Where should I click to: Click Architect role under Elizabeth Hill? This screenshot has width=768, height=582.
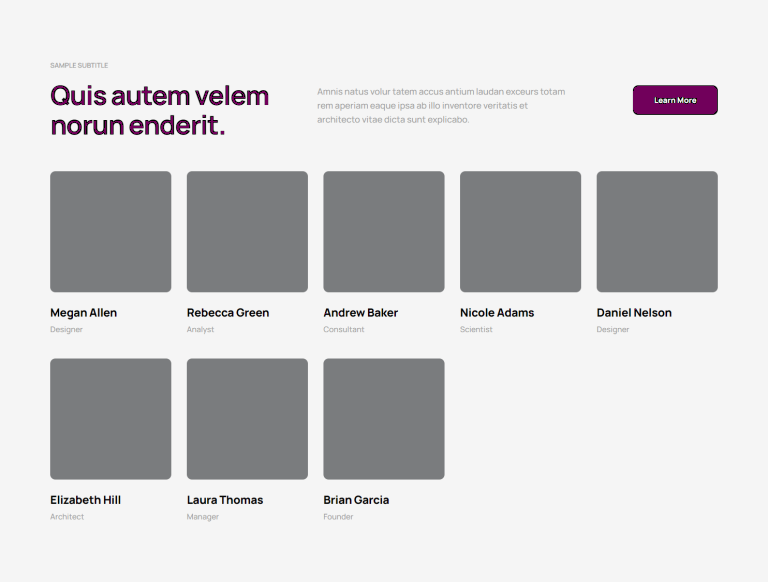[x=67, y=516]
